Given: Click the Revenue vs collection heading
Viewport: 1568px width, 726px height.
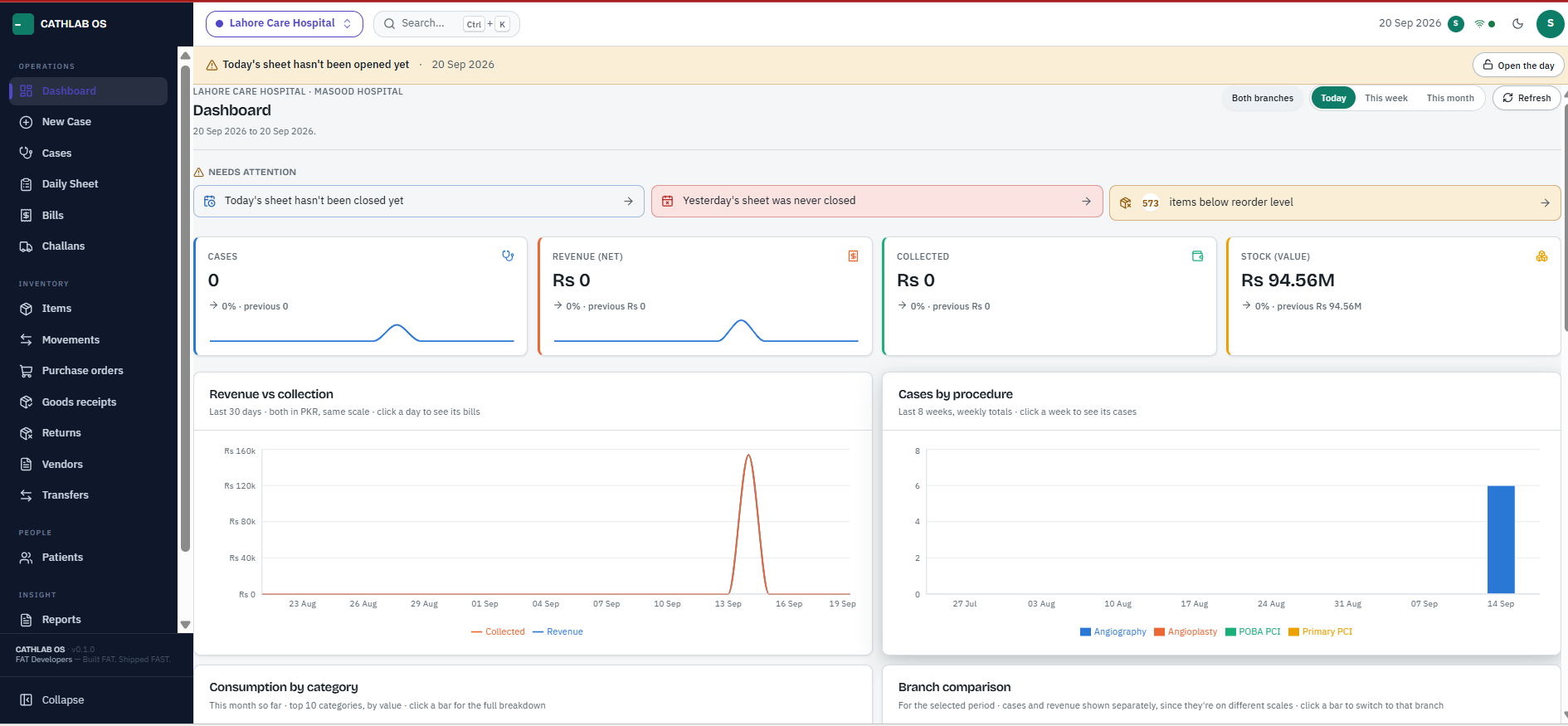Looking at the screenshot, I should pos(271,394).
